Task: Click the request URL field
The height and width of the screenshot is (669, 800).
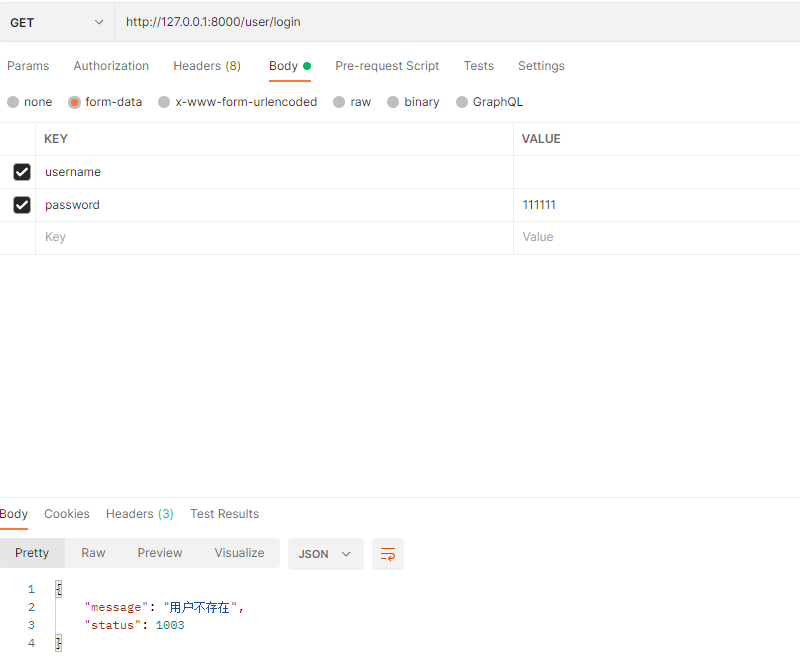Action: pos(457,22)
